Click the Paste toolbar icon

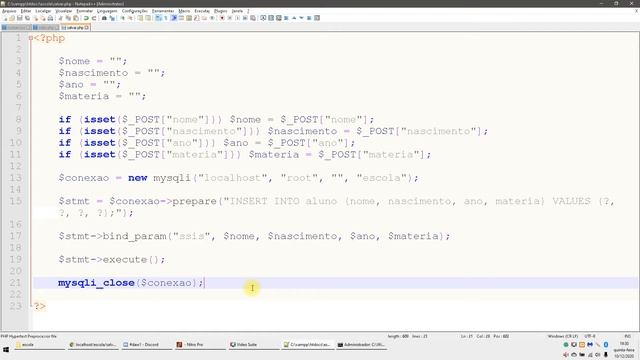tap(76, 18)
